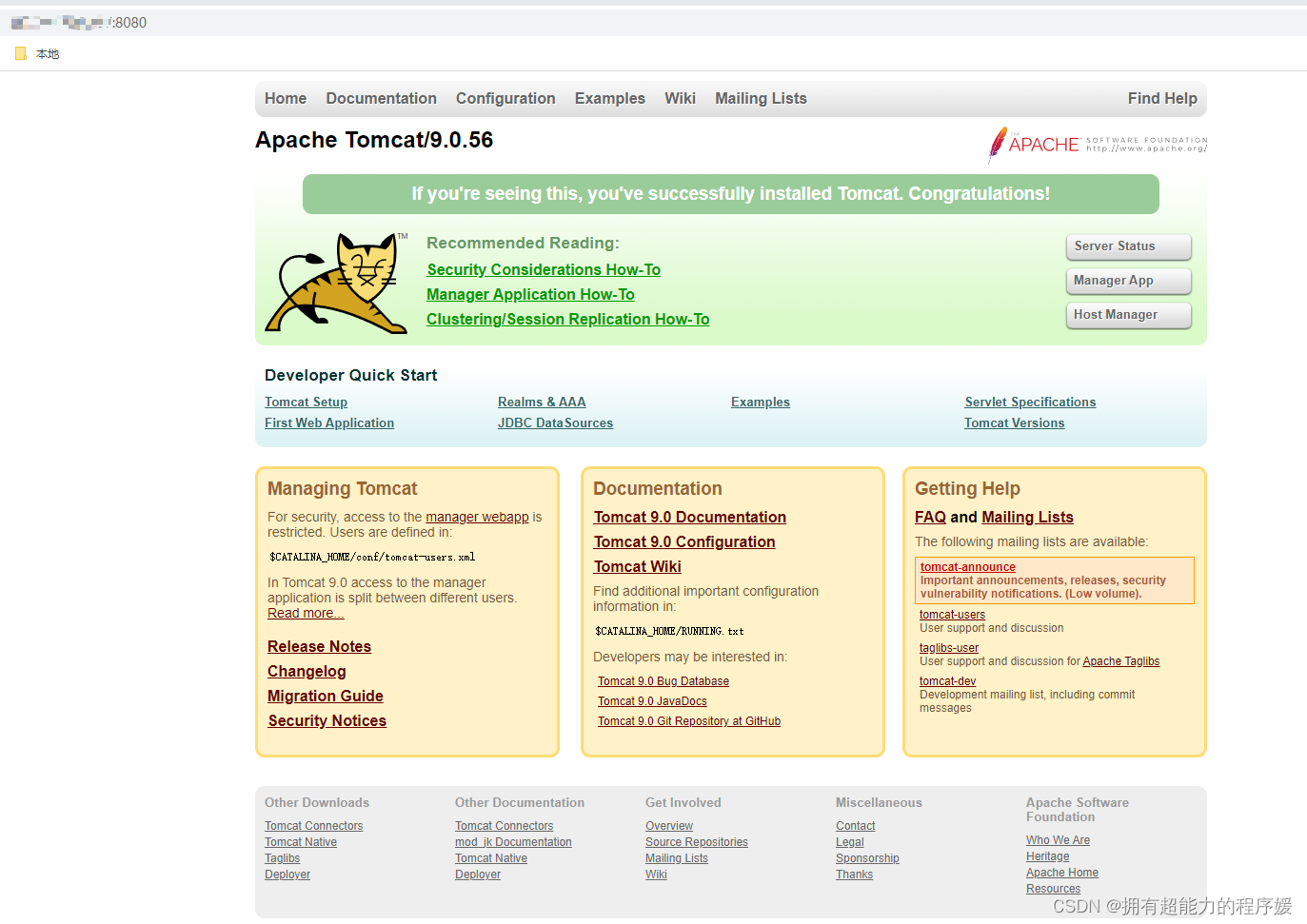Click Tomcat Native under Other Downloads
The image size is (1307, 924).
click(301, 842)
